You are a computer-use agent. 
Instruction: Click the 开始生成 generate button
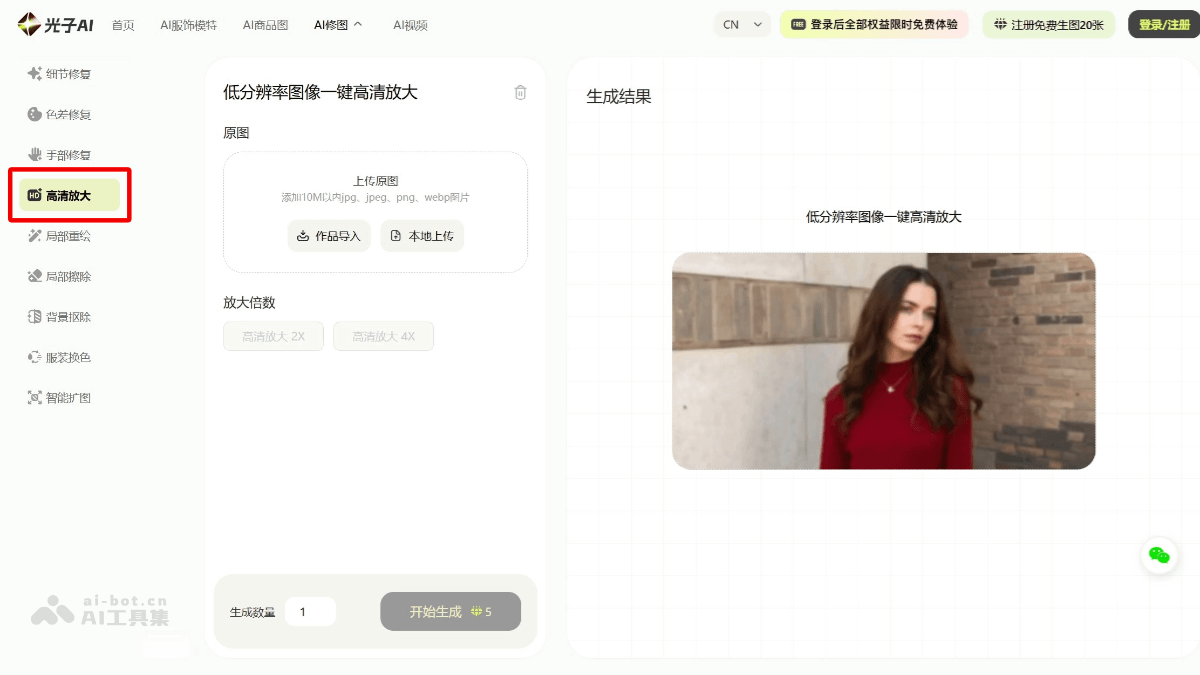click(x=450, y=611)
